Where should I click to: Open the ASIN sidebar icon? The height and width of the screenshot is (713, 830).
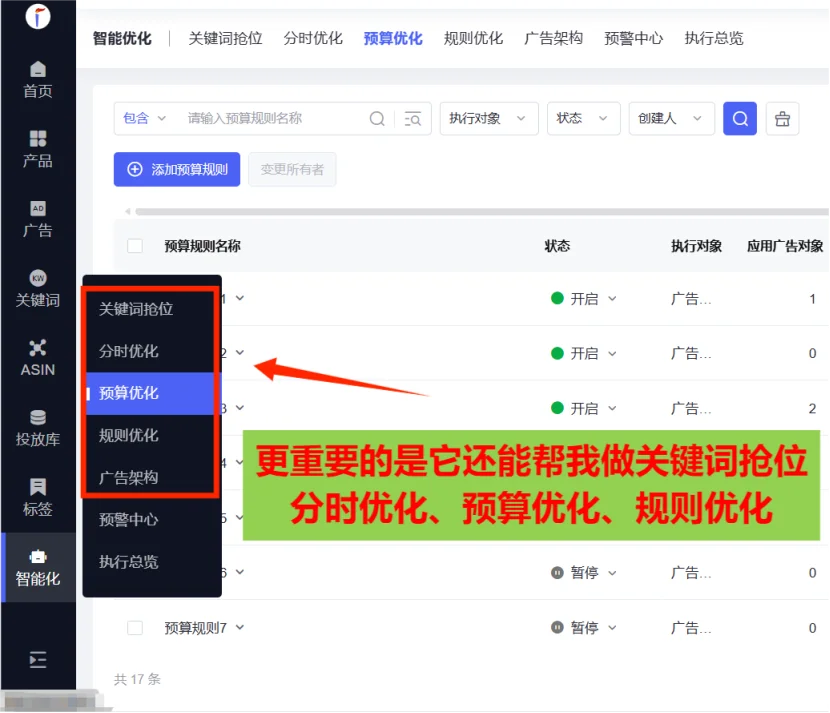[38, 358]
